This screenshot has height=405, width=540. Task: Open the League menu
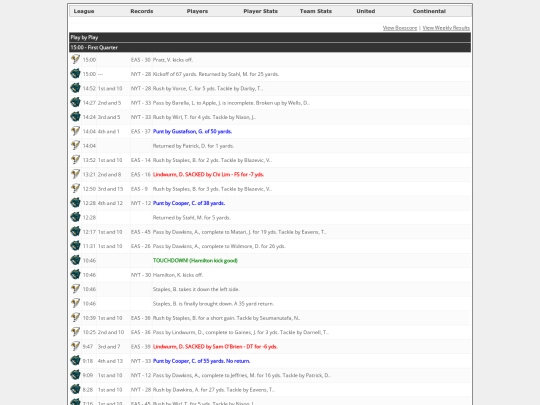point(84,11)
